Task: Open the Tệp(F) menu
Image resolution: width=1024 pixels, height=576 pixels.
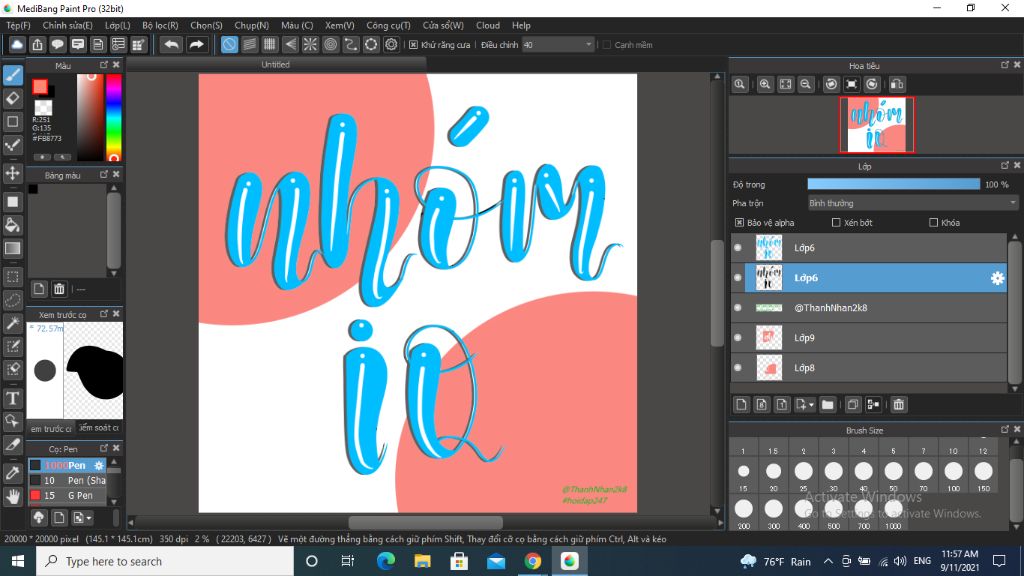Action: click(18, 25)
